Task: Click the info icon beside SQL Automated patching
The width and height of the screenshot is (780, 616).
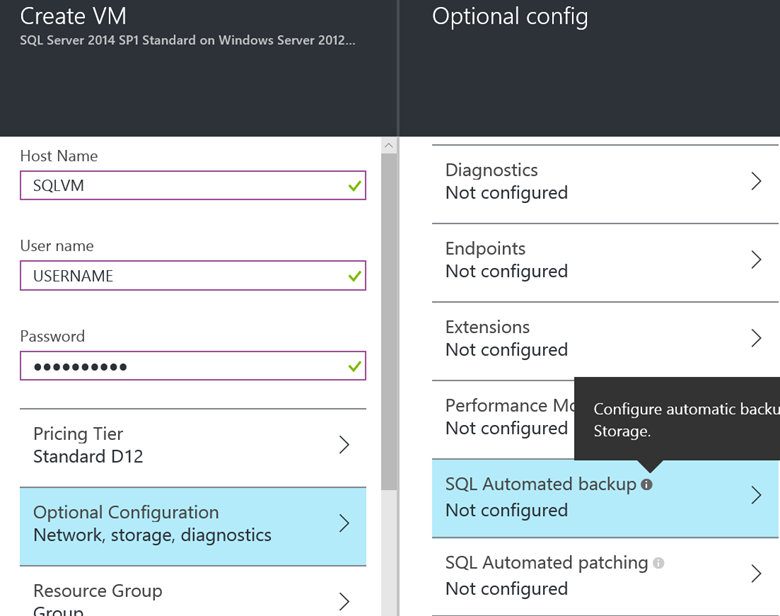Action: (x=658, y=563)
